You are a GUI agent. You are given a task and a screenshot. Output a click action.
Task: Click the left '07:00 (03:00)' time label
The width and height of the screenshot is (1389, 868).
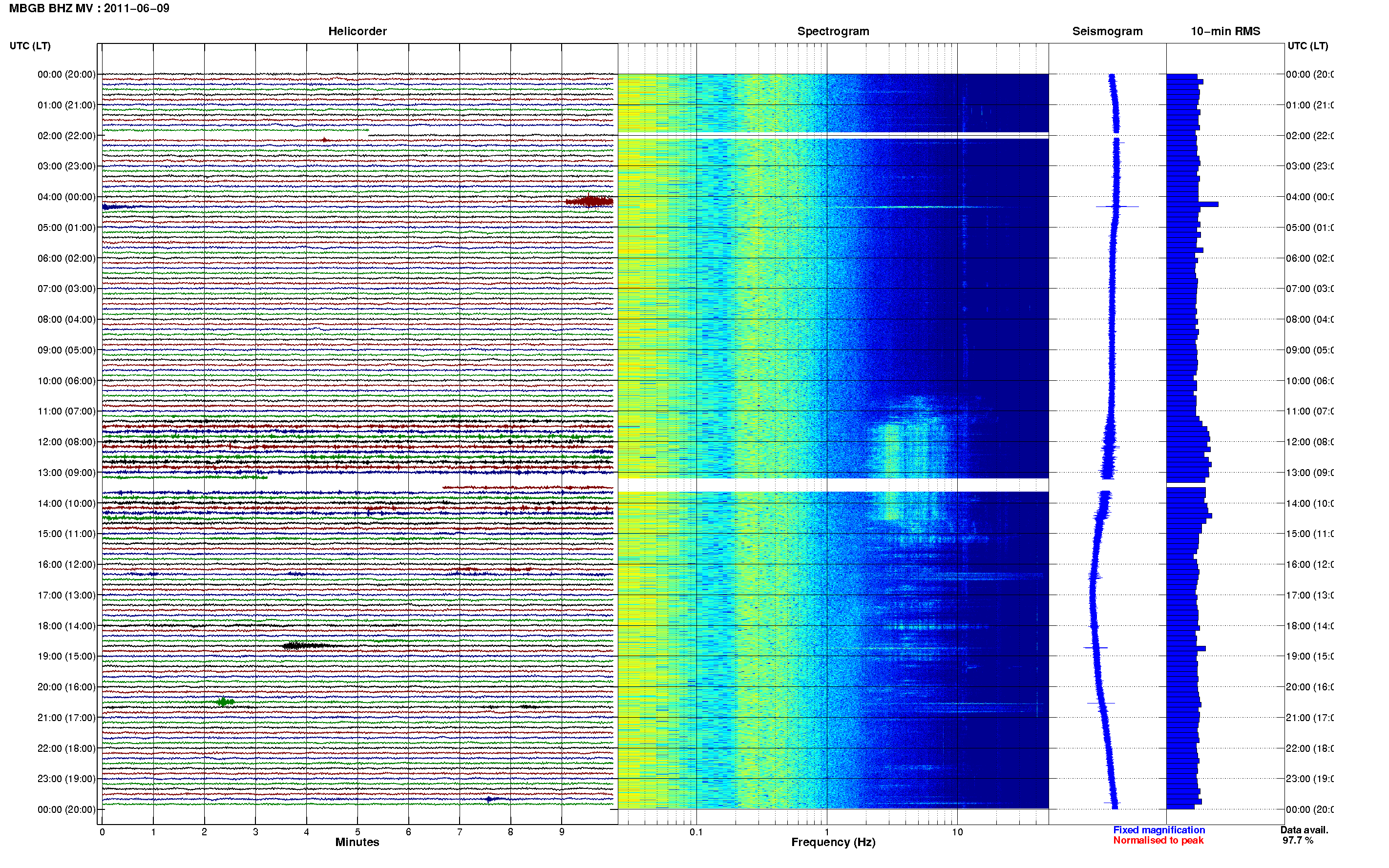coord(66,289)
